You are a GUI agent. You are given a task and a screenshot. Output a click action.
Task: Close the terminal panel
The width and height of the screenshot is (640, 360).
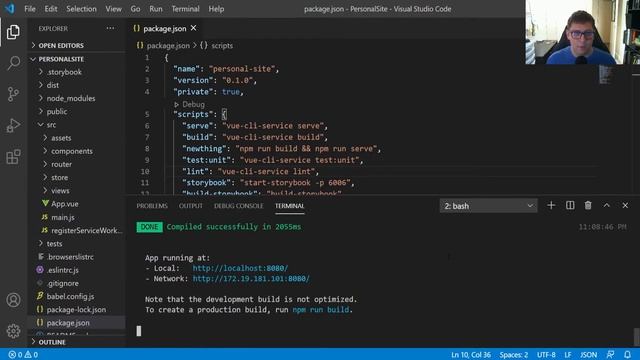click(625, 205)
